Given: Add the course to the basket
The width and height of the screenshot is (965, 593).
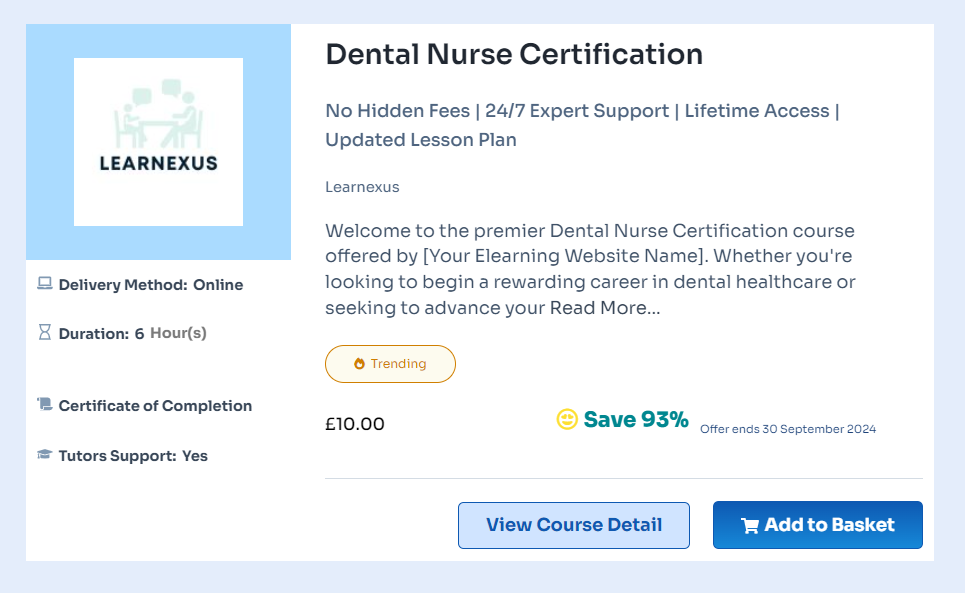Looking at the screenshot, I should click(x=817, y=524).
